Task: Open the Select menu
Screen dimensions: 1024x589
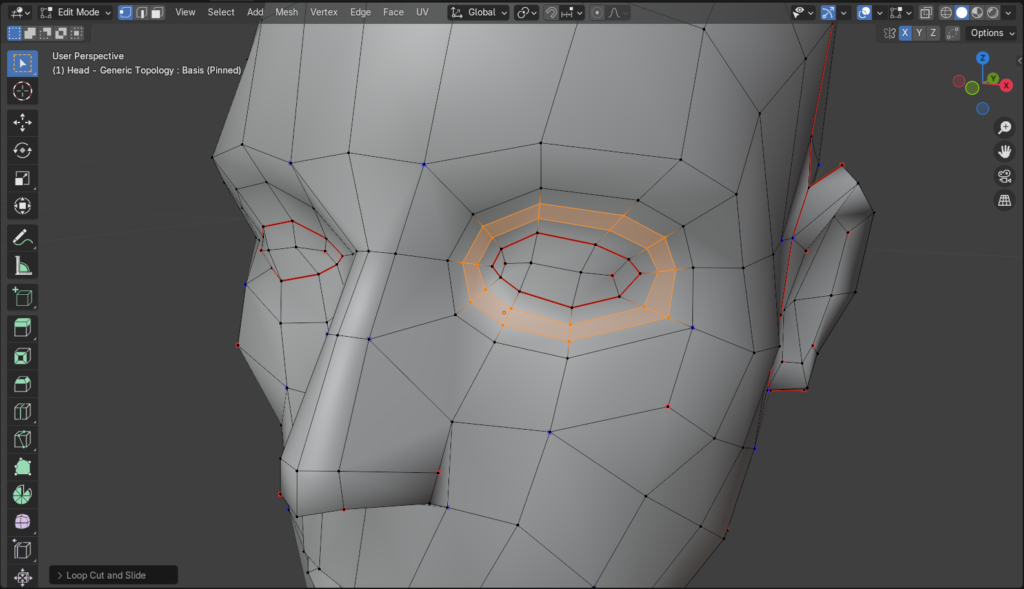Action: [221, 12]
